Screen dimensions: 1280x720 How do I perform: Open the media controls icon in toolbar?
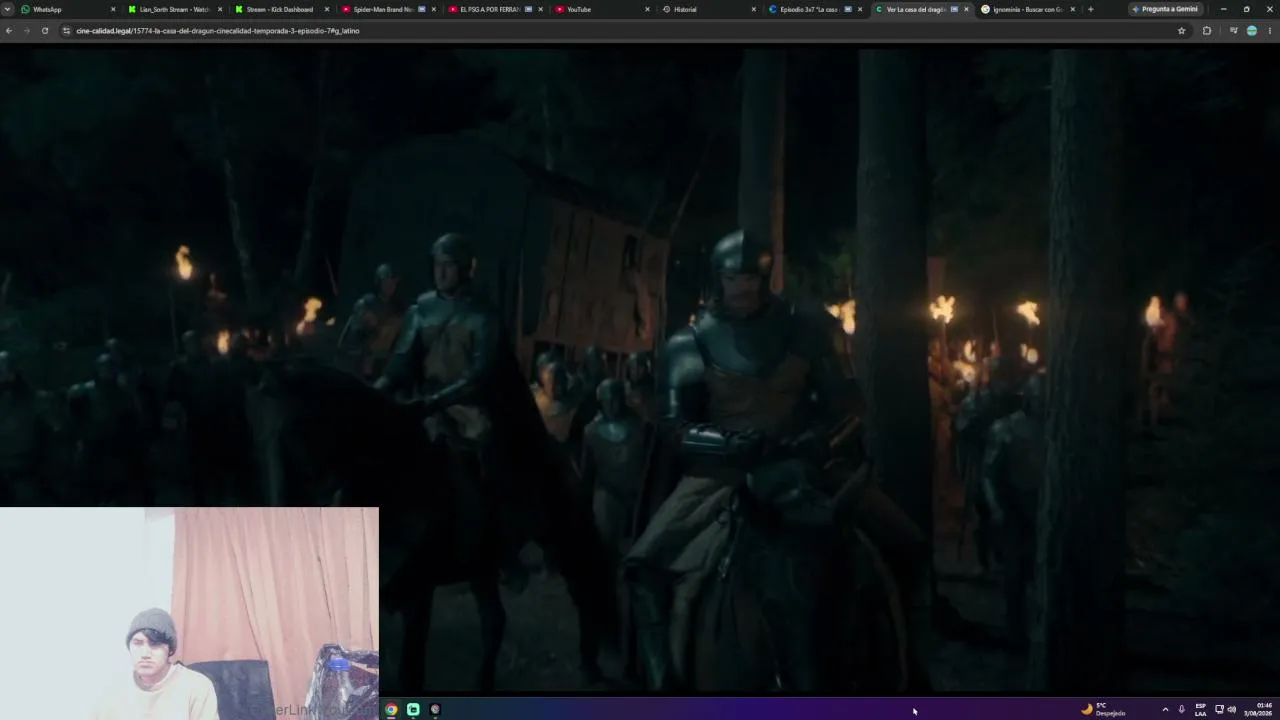[1233, 31]
